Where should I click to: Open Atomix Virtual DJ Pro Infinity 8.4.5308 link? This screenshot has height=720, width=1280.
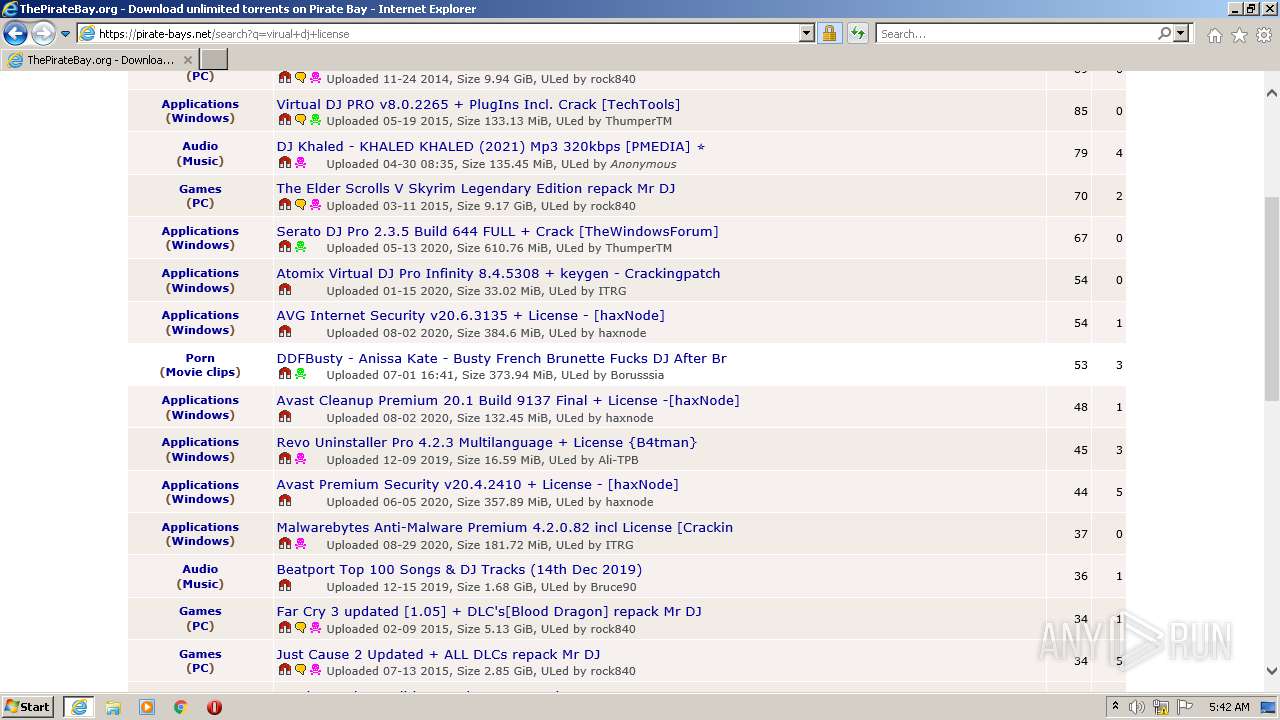pyautogui.click(x=498, y=273)
